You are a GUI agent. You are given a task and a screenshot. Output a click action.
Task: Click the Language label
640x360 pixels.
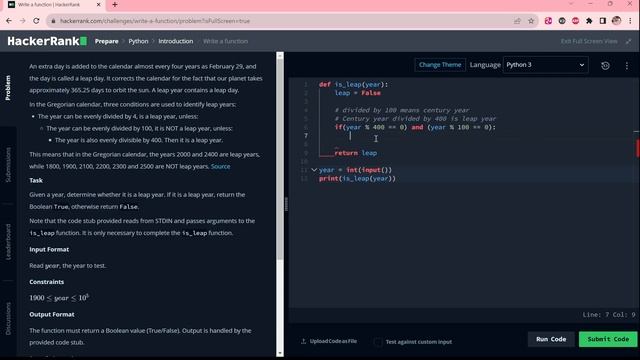[485, 65]
